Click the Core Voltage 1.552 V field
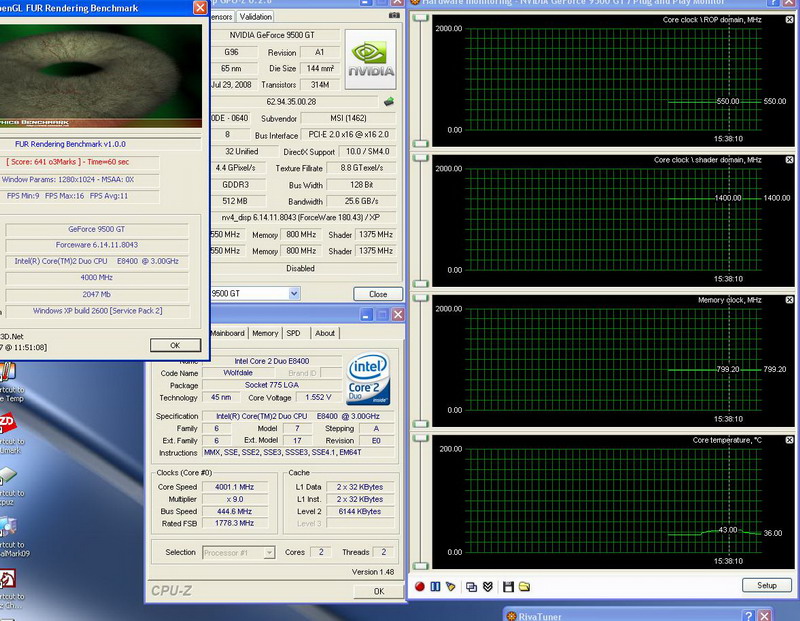This screenshot has height=621, width=800. (x=318, y=397)
